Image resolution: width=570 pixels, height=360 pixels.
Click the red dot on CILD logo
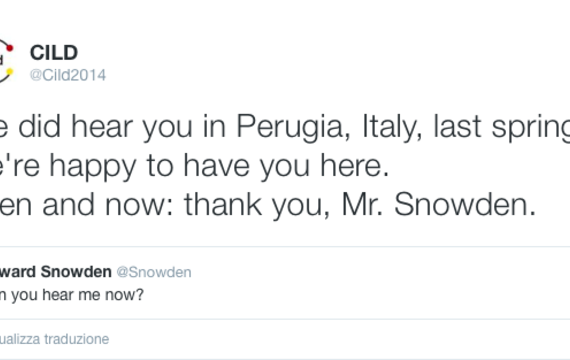(x=10, y=48)
